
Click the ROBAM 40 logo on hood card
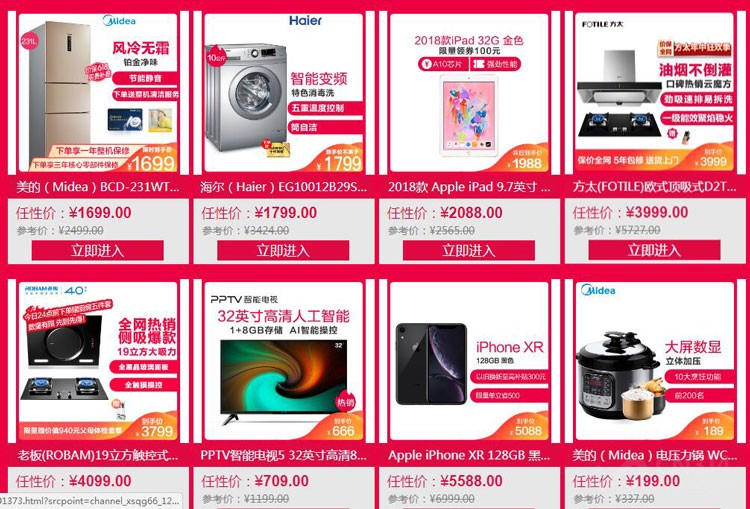coord(55,290)
